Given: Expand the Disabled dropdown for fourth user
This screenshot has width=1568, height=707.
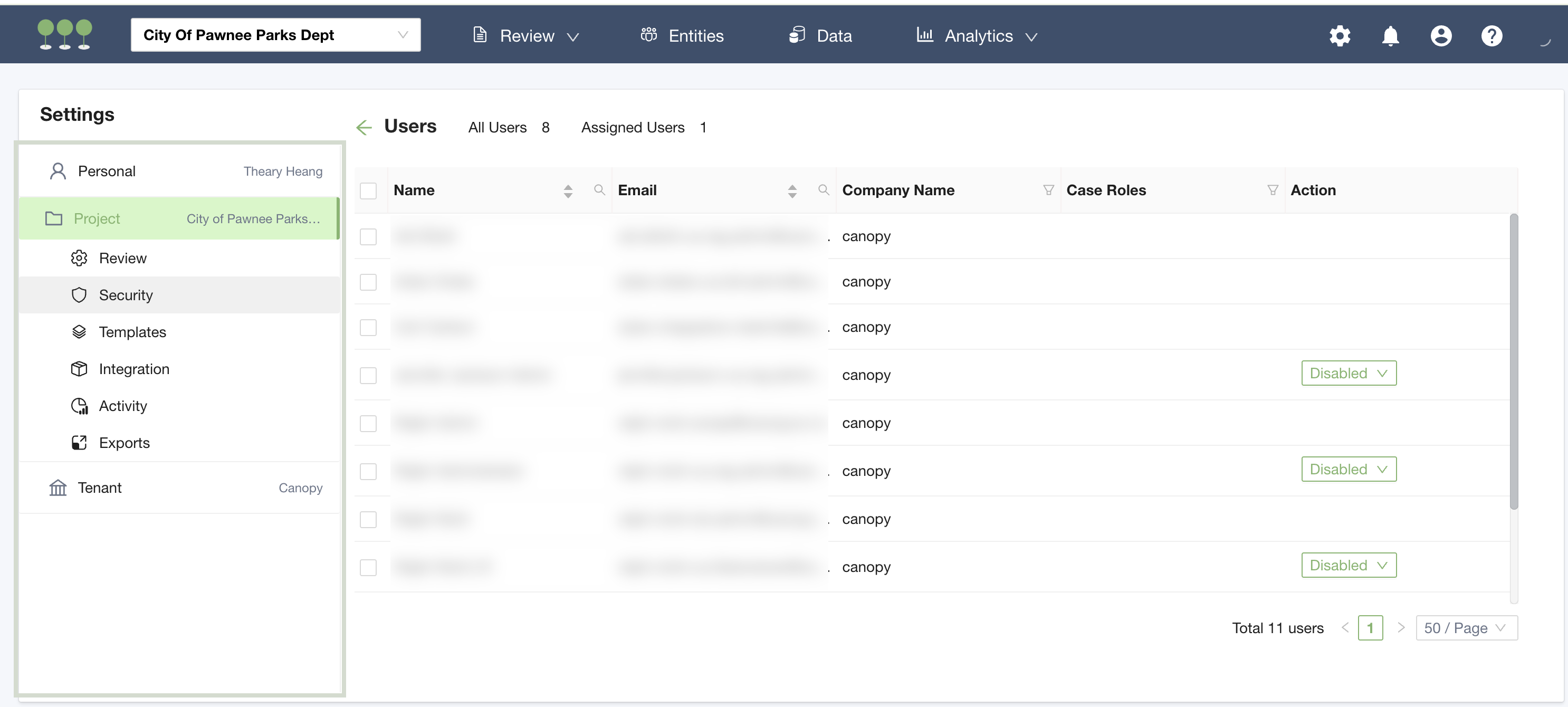Looking at the screenshot, I should 1349,372.
